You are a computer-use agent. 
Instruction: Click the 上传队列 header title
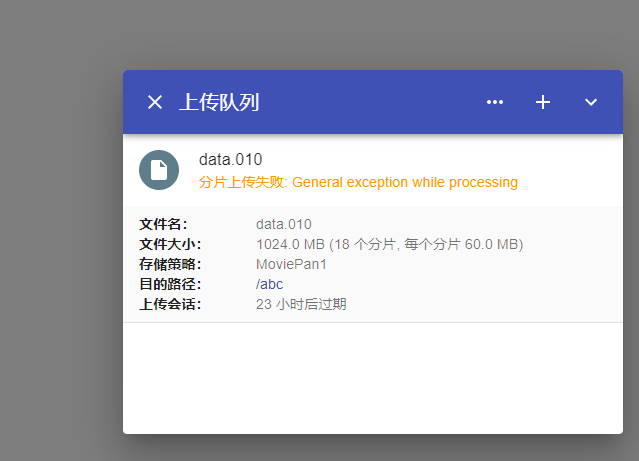coord(219,102)
